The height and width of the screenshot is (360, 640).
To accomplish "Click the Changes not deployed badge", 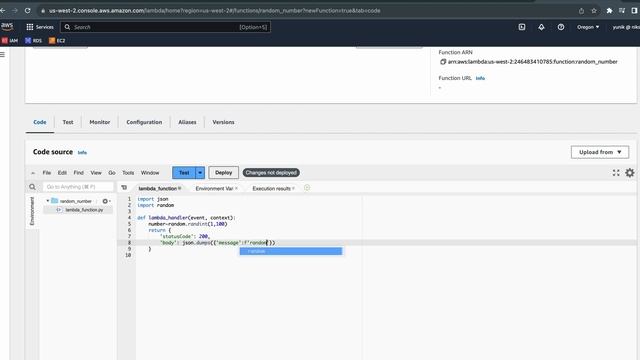I will (x=271, y=173).
